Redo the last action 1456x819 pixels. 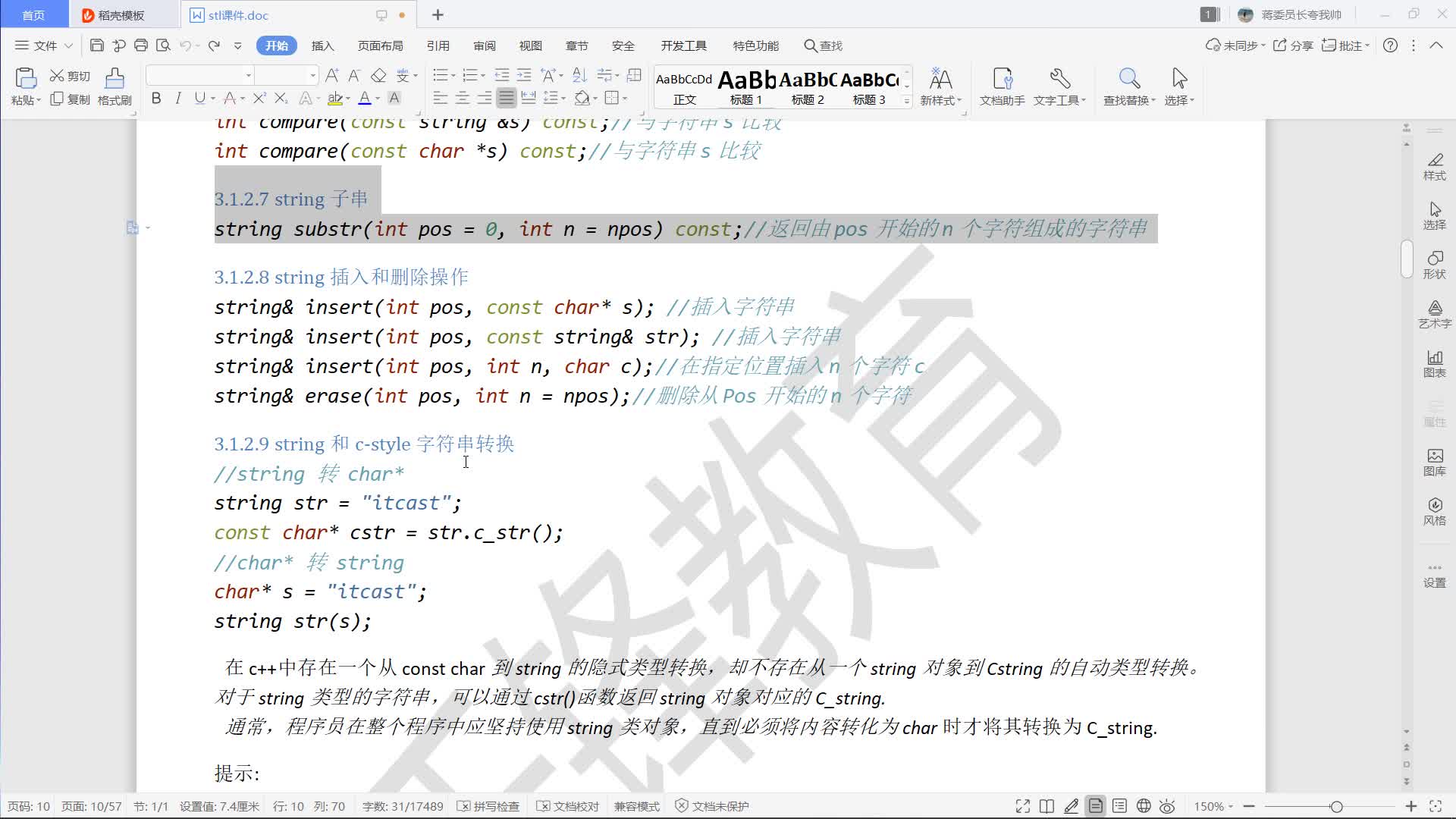(214, 45)
